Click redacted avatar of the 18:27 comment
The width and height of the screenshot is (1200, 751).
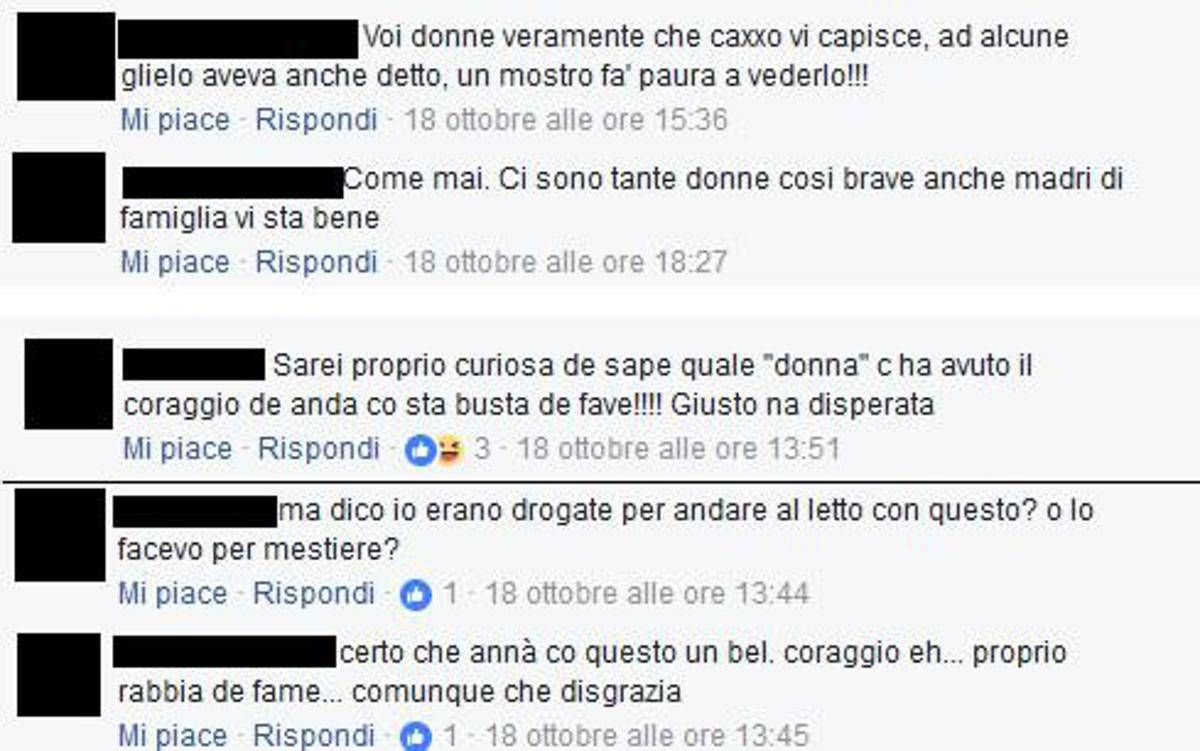58,197
